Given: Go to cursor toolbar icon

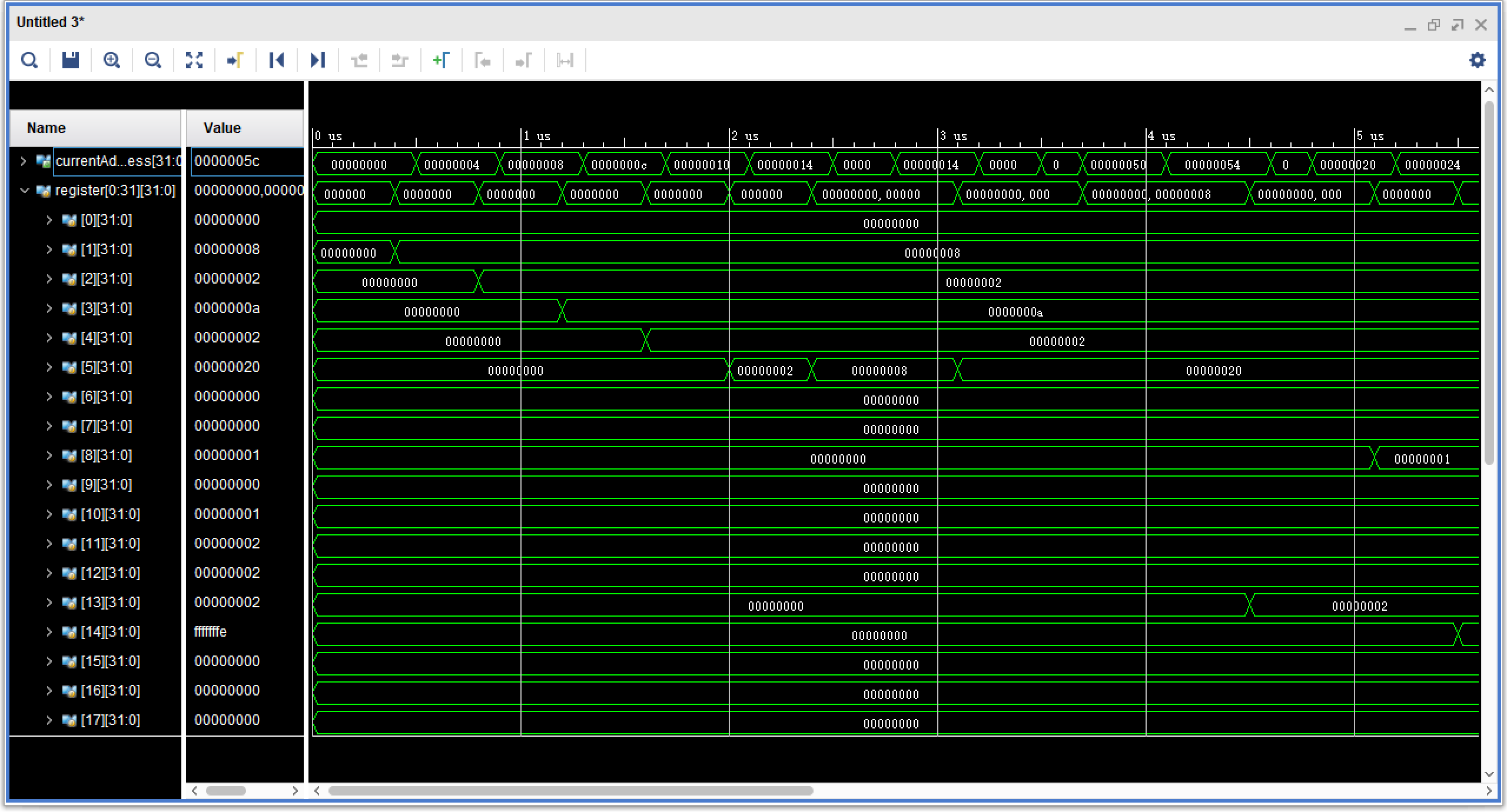Looking at the screenshot, I should tap(235, 60).
